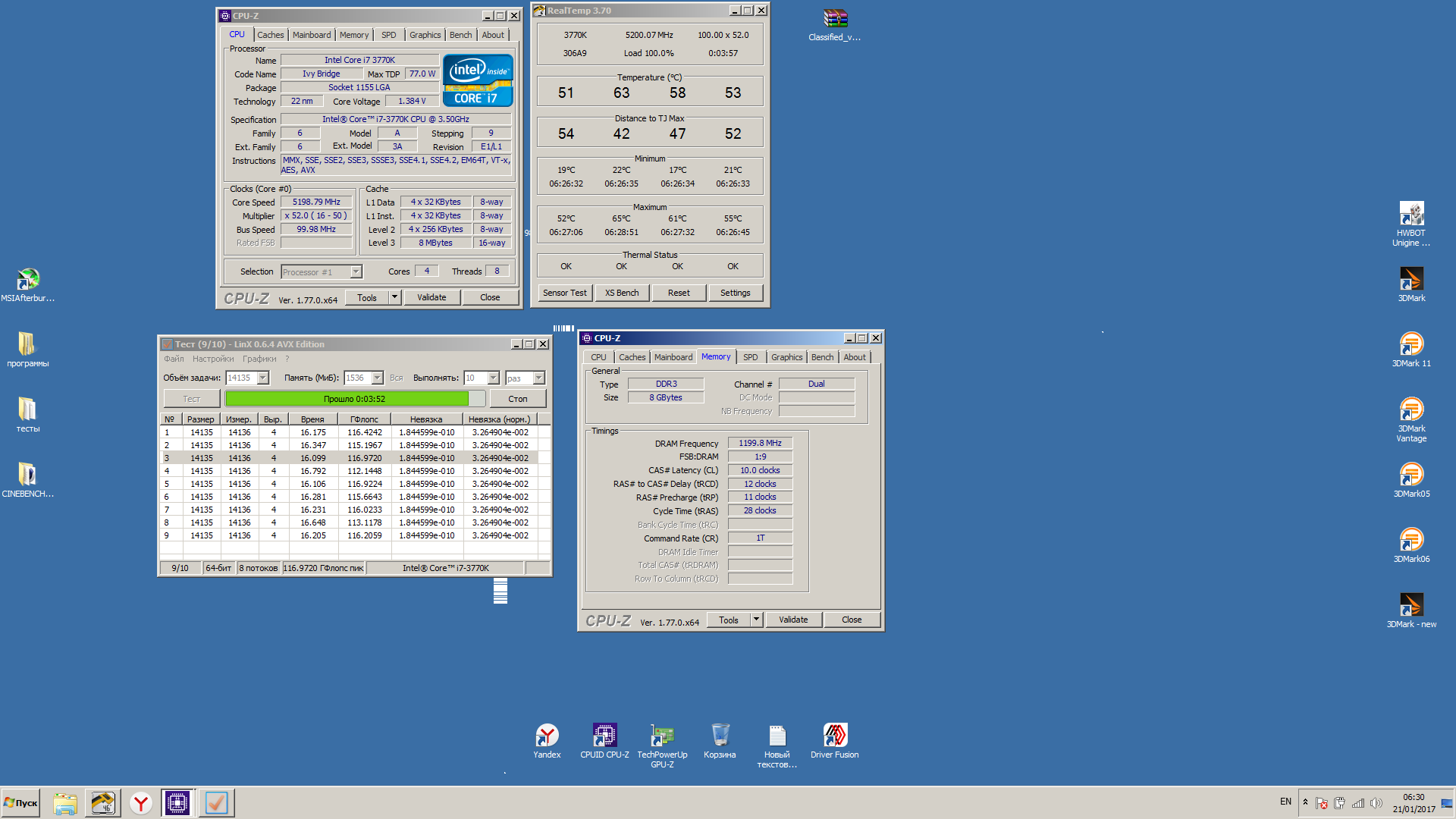This screenshot has height=819, width=1456.
Task: Launch the 3DMark desktop shortcut
Action: [1411, 284]
